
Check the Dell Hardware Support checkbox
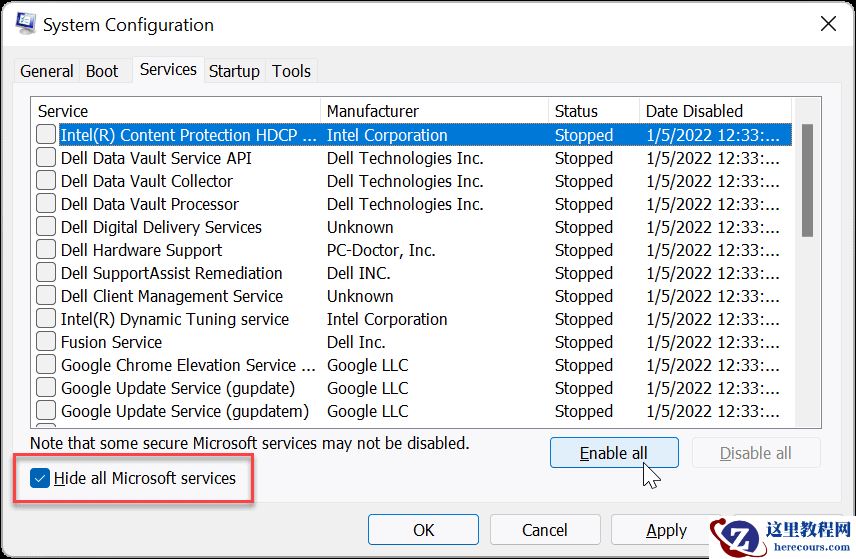coord(46,249)
